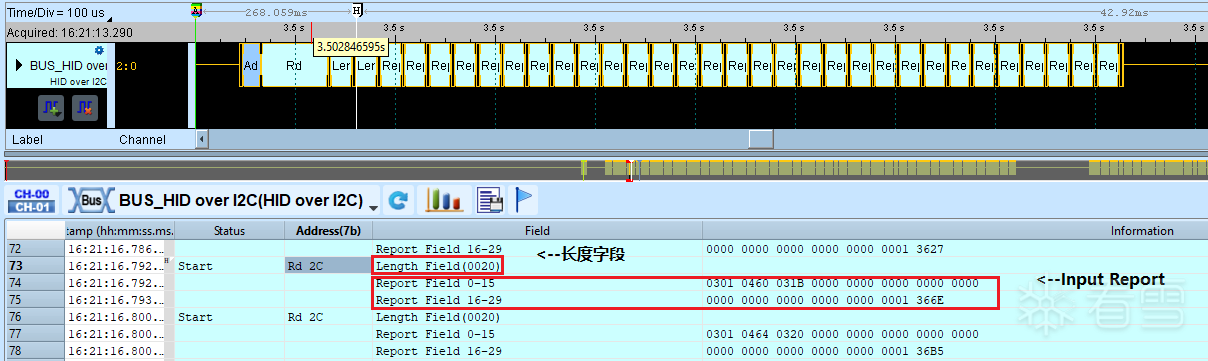Click the 42.92ms interval label

[x=1125, y=13]
